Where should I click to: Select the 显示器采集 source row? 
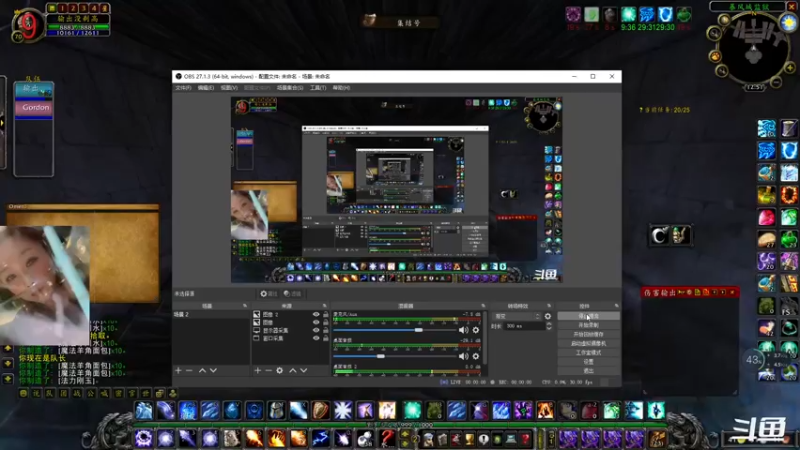291,330
